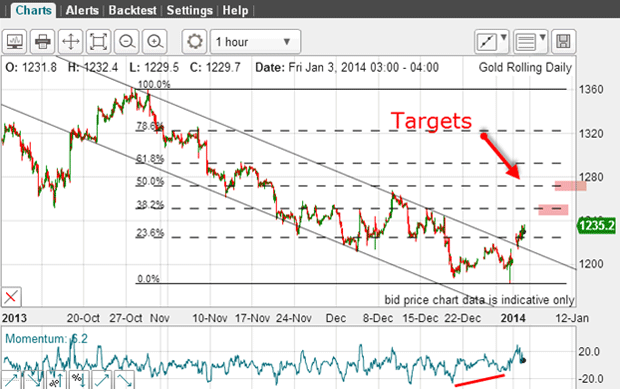Viewport: 620px width, 389px height.
Task: Click the 38.2% Fibonacci level label
Action: coord(150,204)
